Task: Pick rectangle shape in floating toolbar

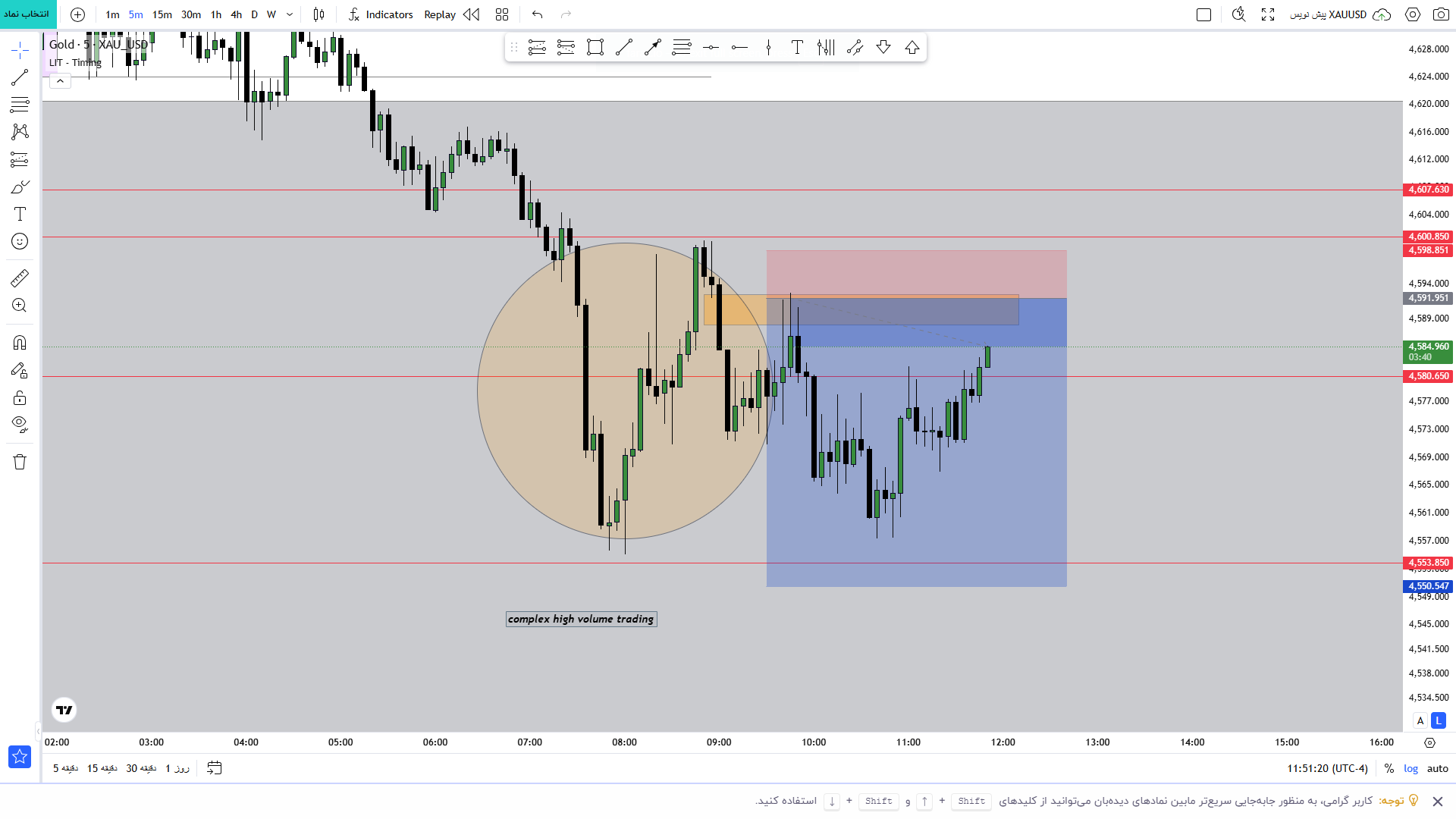Action: [595, 48]
